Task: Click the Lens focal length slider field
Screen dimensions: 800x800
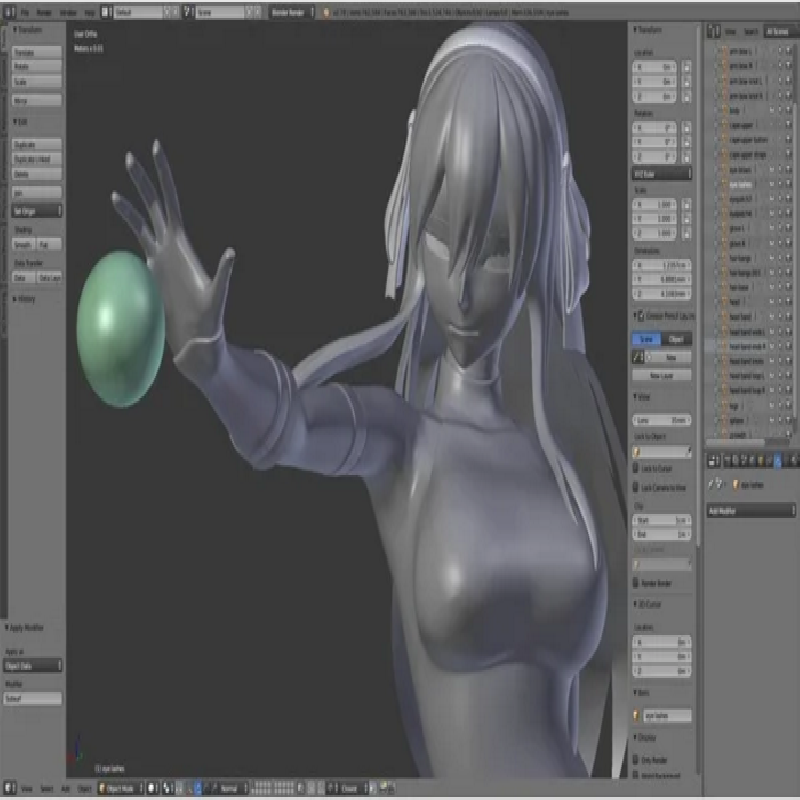Action: tap(661, 420)
